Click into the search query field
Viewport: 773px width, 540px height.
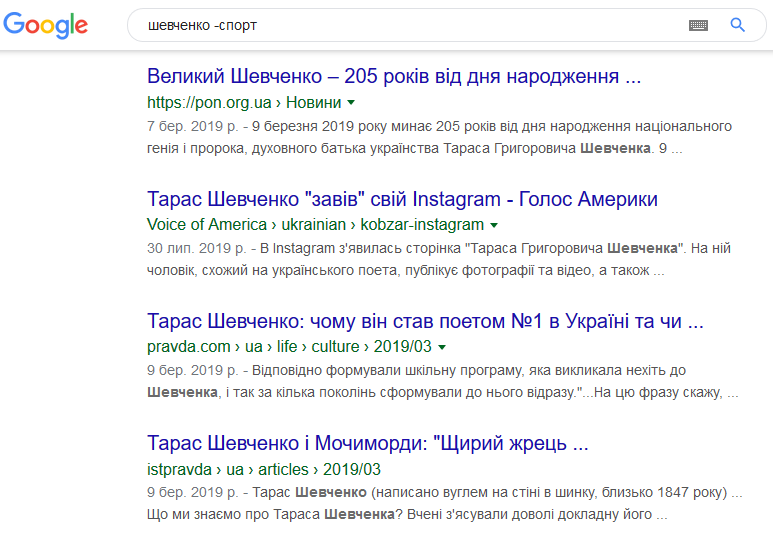409,25
